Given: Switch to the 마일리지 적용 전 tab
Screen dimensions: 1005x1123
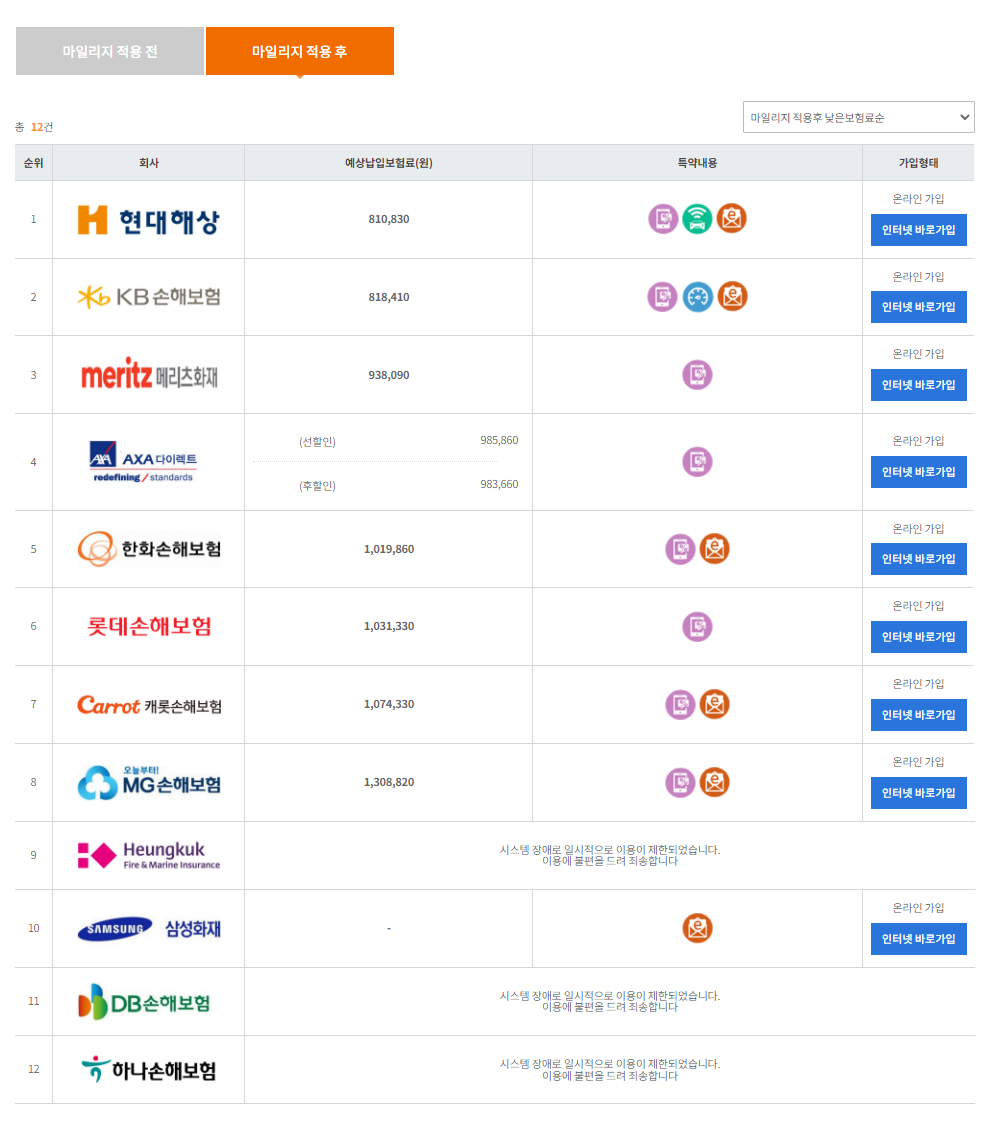Looking at the screenshot, I should (x=110, y=51).
